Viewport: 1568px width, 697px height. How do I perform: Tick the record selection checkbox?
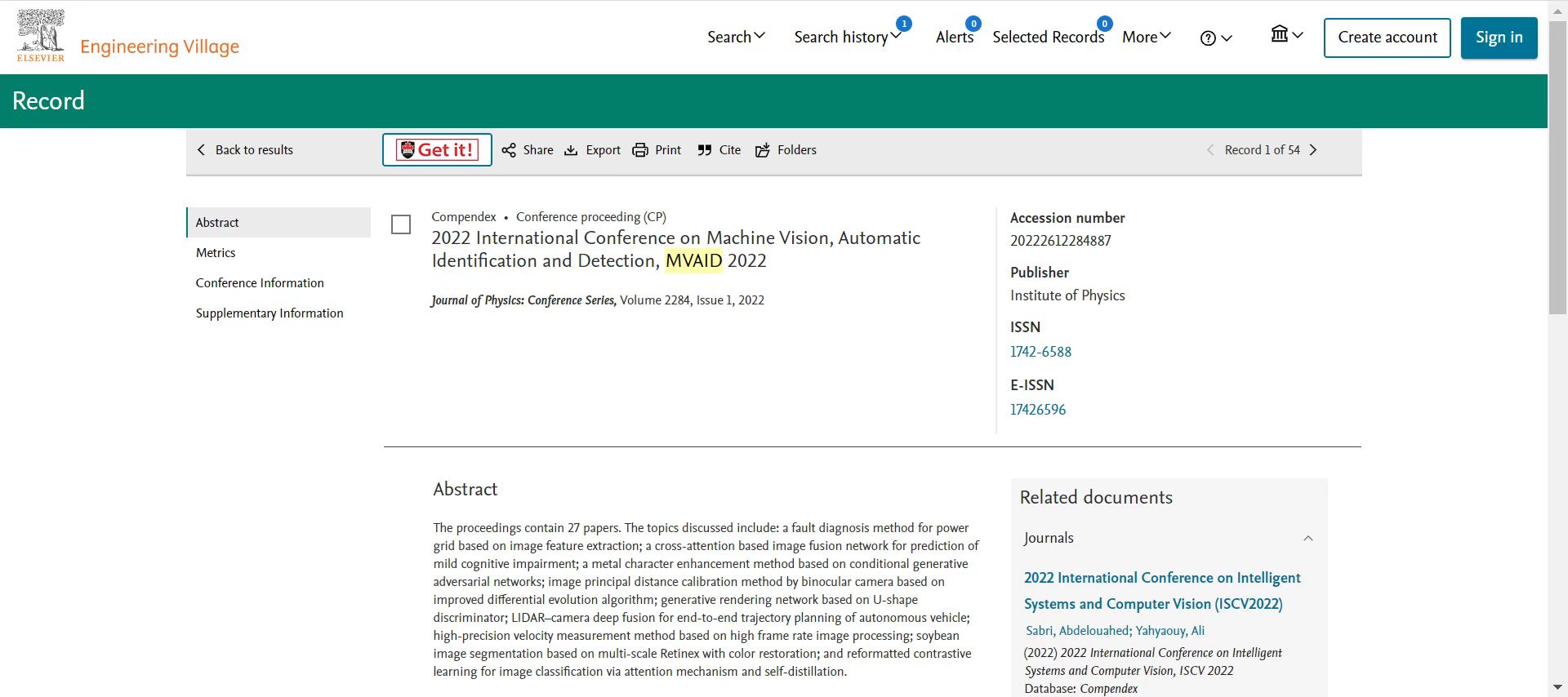point(401,224)
